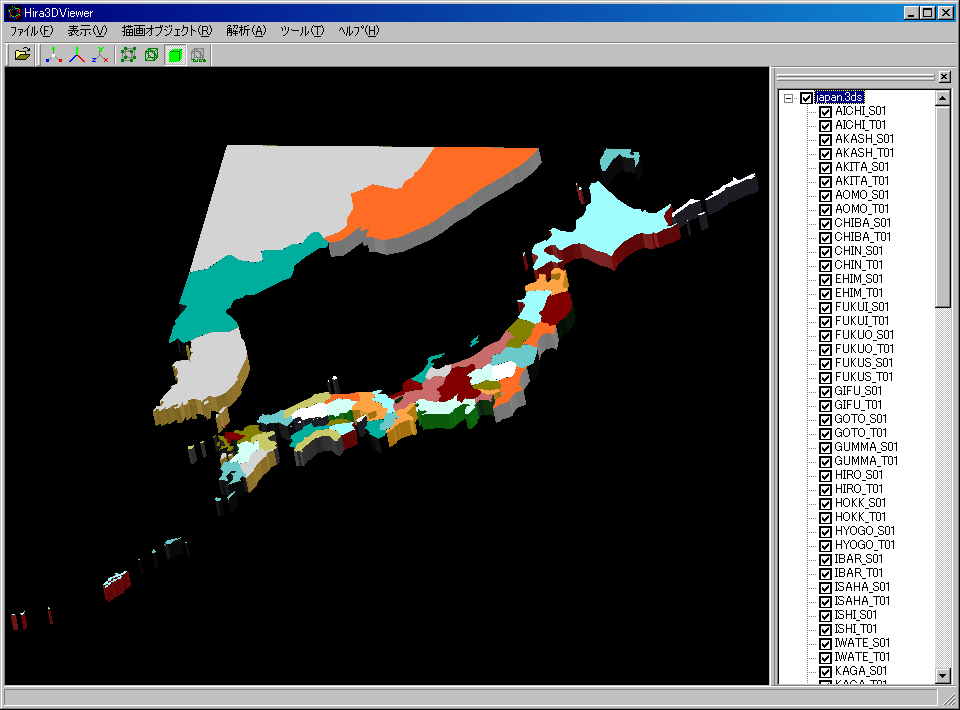
Task: Select the GUMMA_S01 tree item label
Action: pos(866,447)
